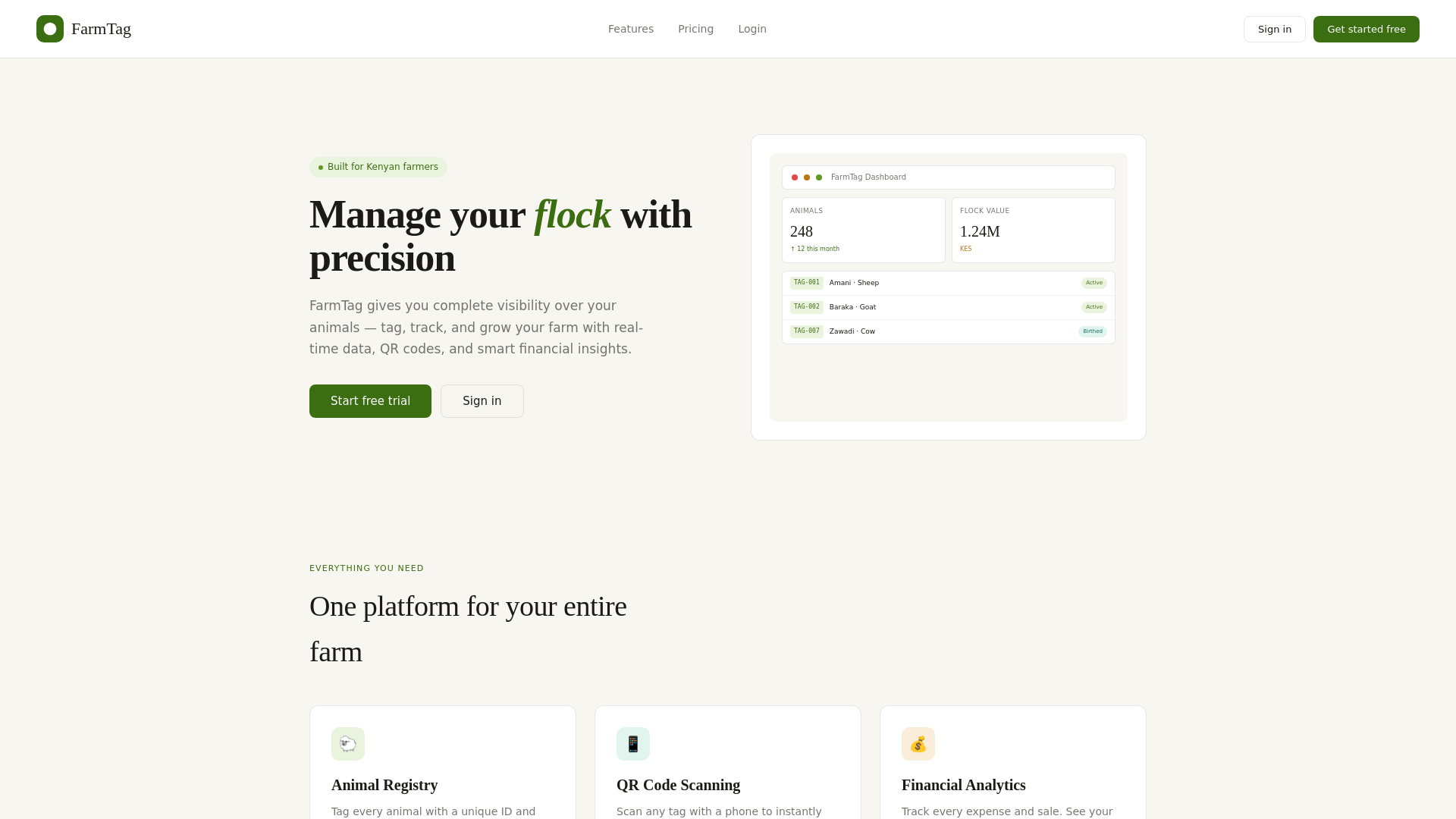Viewport: 1456px width, 819px height.
Task: Click Zawadi · Cow row text
Action: pos(852,331)
